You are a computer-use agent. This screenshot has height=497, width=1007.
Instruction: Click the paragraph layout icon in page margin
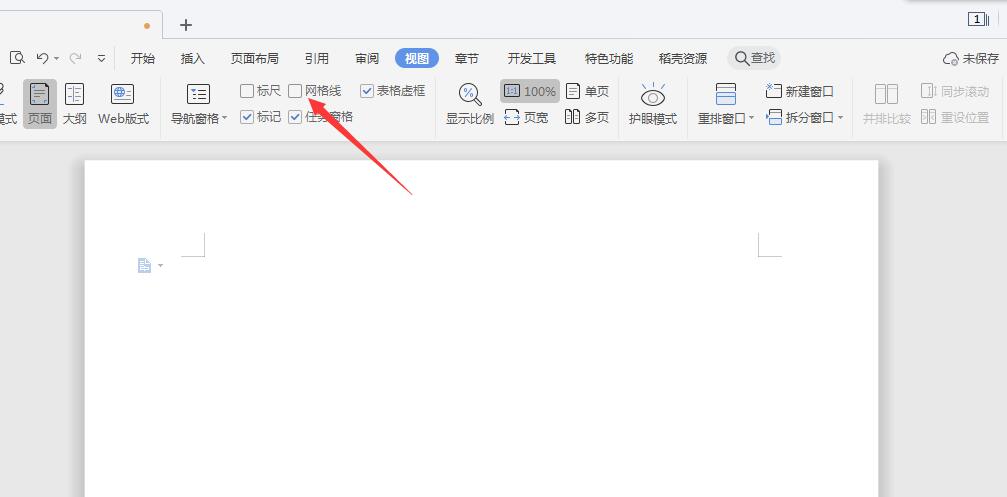tap(144, 265)
